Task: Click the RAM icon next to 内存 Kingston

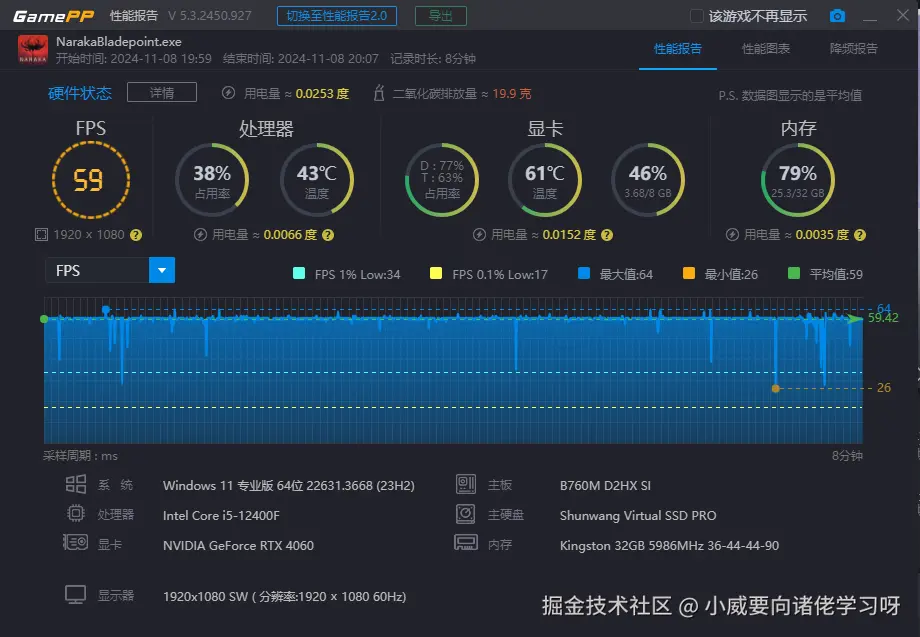Action: (466, 542)
